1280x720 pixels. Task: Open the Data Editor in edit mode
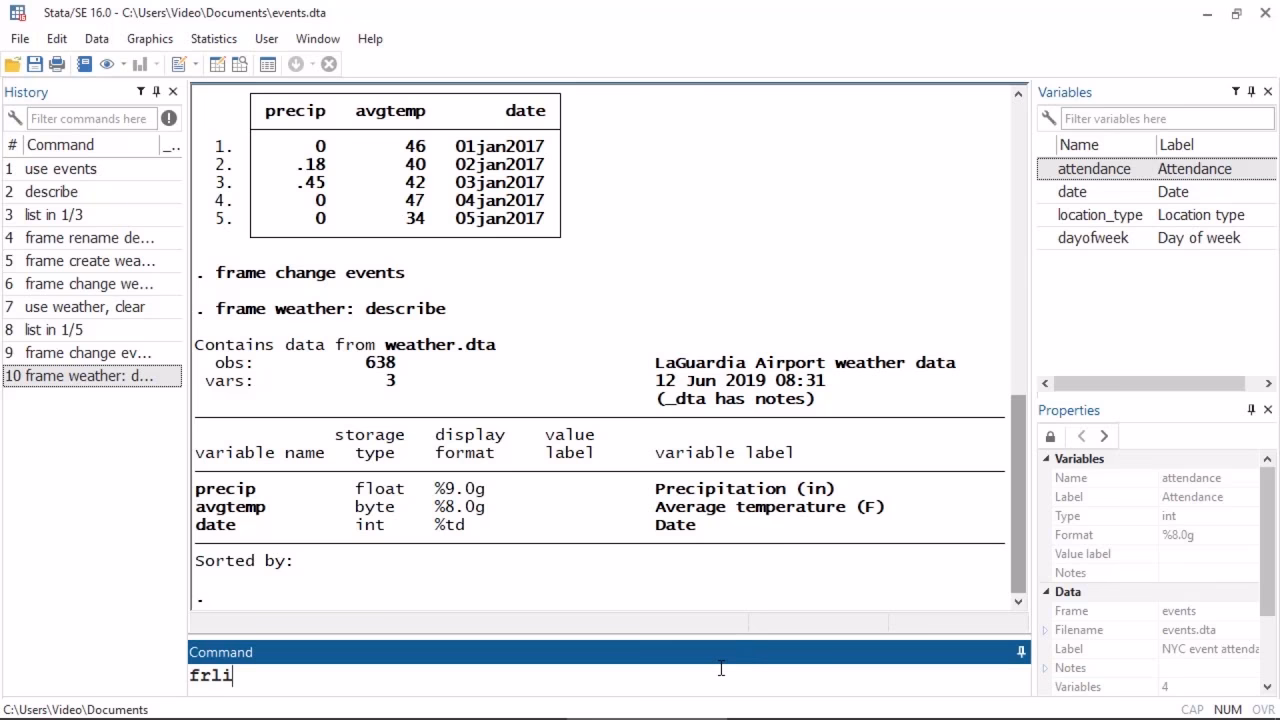tap(218, 64)
